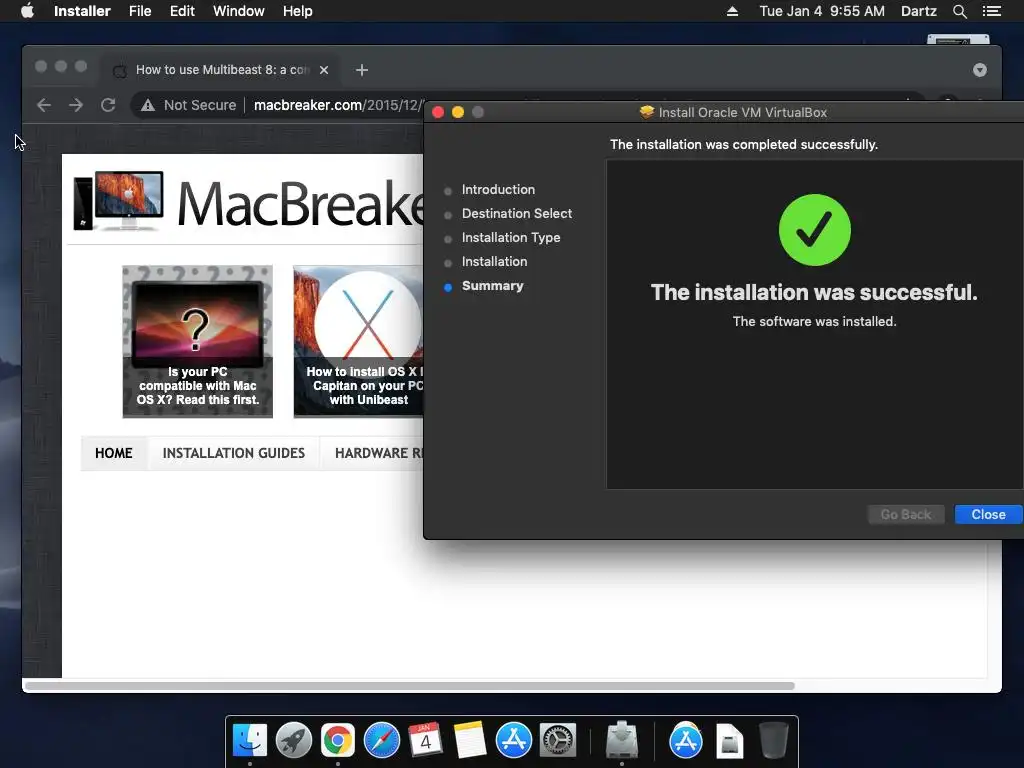Click the MacBreaker site logo

click(x=248, y=203)
